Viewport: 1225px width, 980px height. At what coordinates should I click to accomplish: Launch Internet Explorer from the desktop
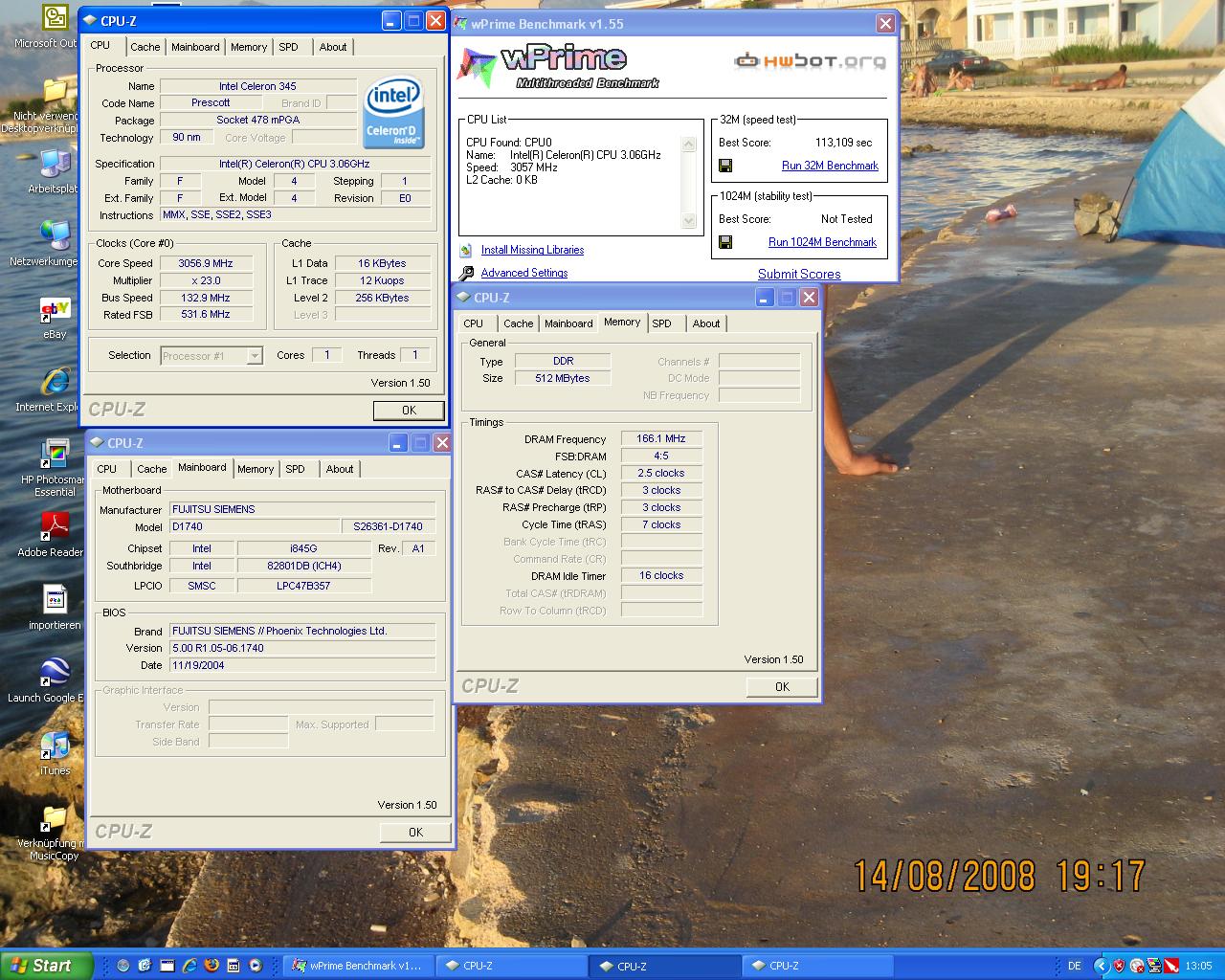55,382
